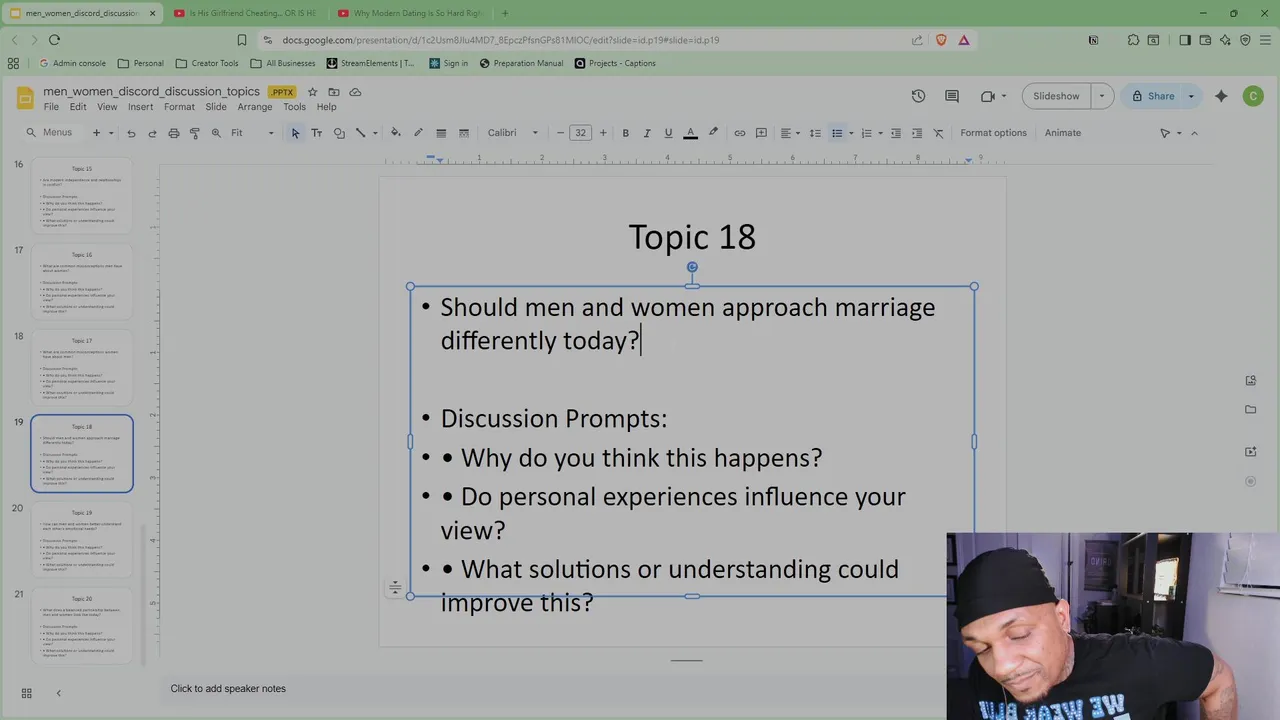This screenshot has width=1280, height=720.
Task: Insert a Text box tool
Action: (317, 133)
